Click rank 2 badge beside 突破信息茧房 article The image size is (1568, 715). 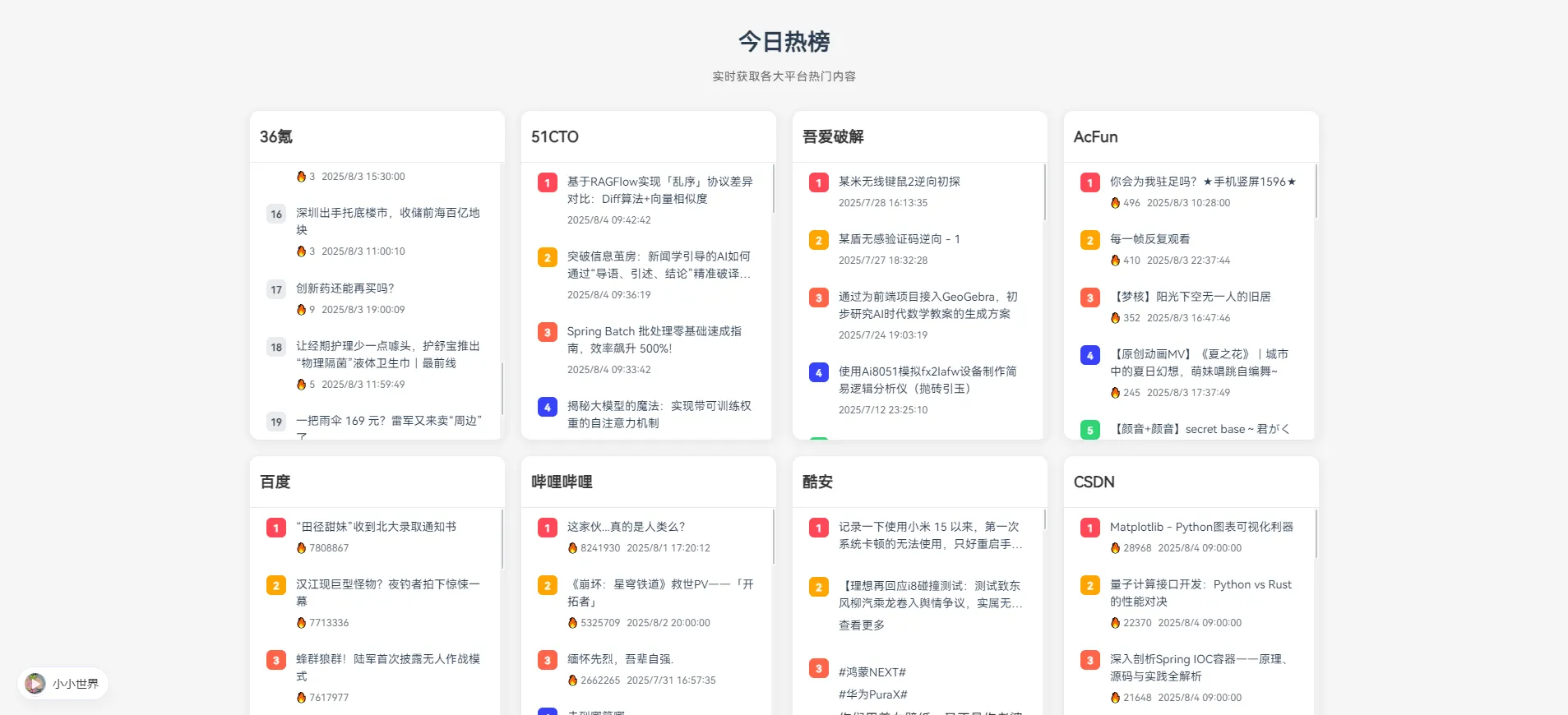[548, 257]
